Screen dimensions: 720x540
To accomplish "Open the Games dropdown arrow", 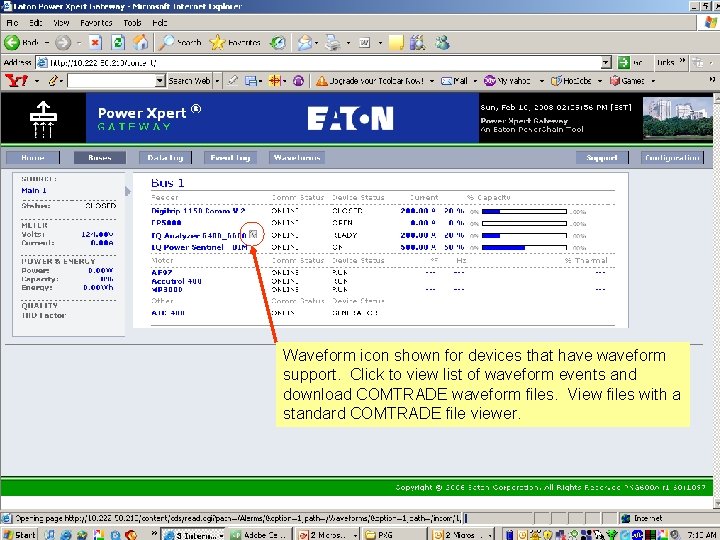I will click(653, 81).
